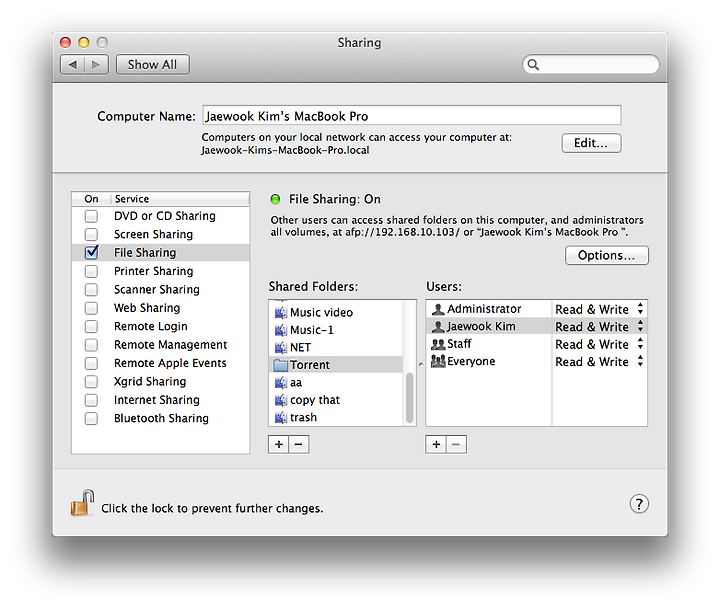This screenshot has width=720, height=609.
Task: Add a user with the plus button
Action: point(436,444)
